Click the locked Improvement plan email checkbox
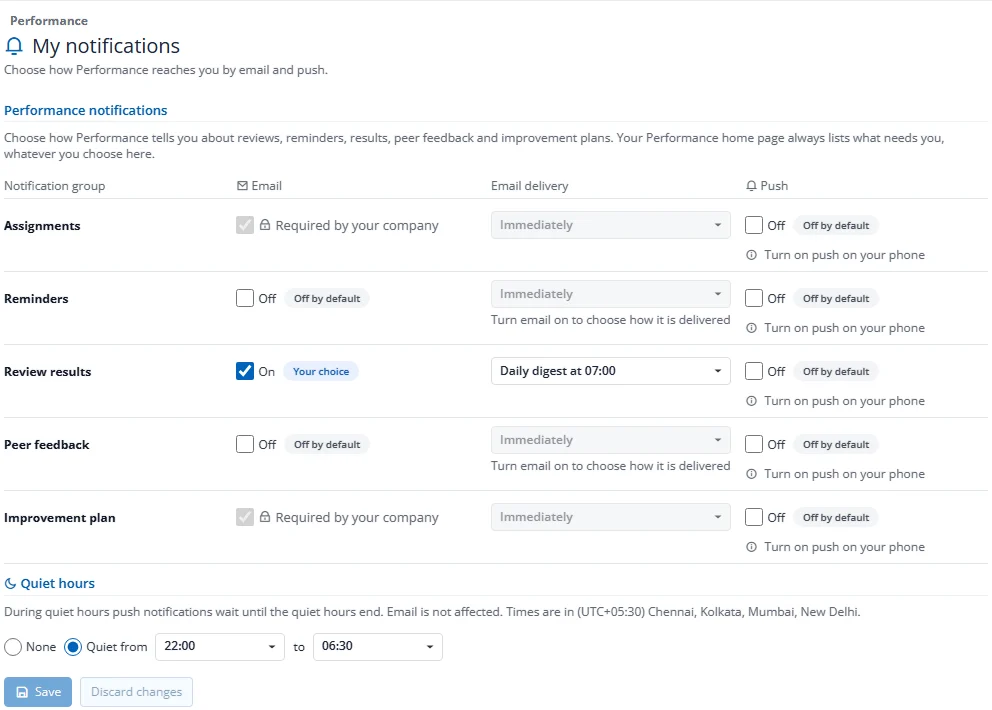Viewport: 992px width, 710px height. [x=245, y=517]
